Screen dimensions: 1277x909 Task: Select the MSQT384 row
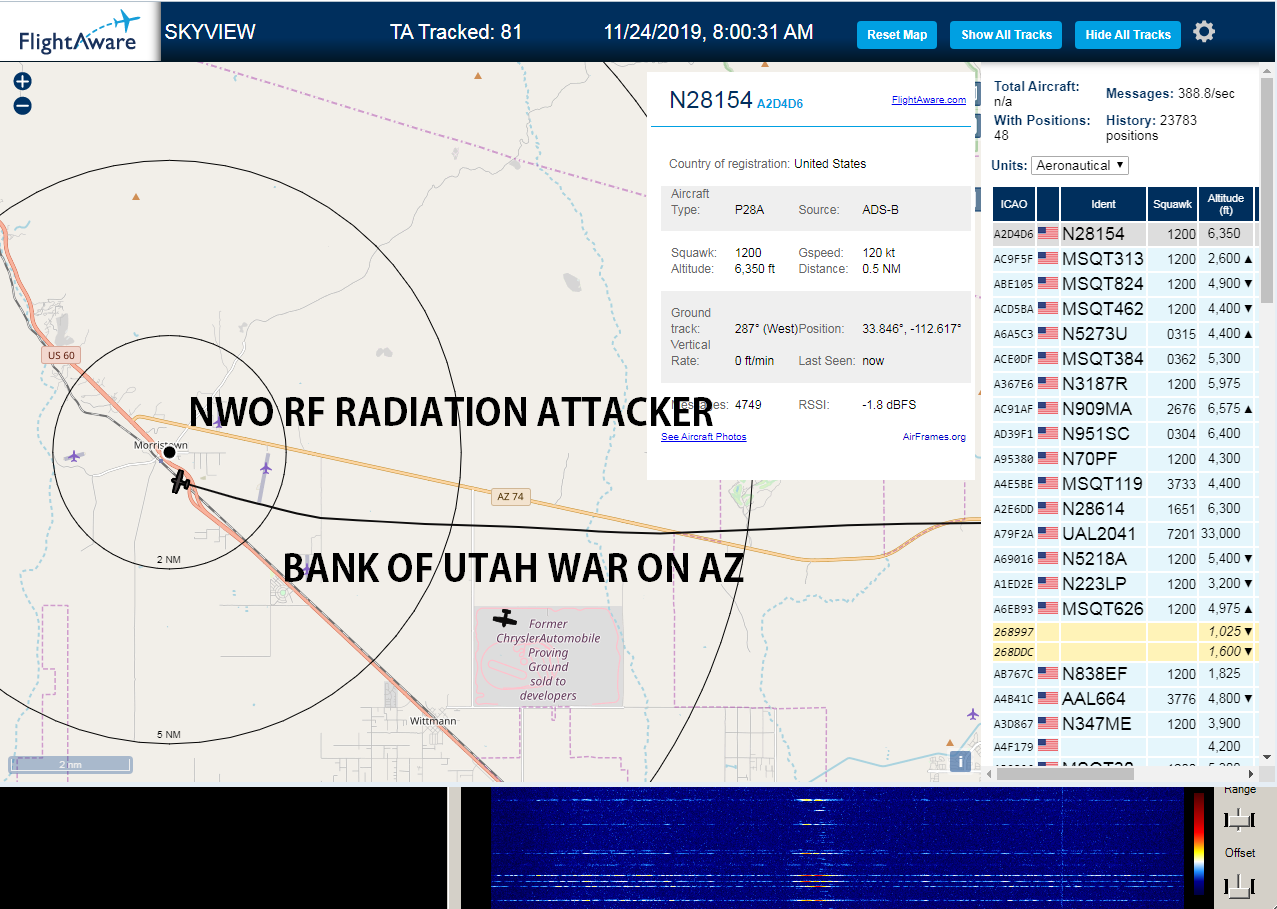pos(1124,359)
